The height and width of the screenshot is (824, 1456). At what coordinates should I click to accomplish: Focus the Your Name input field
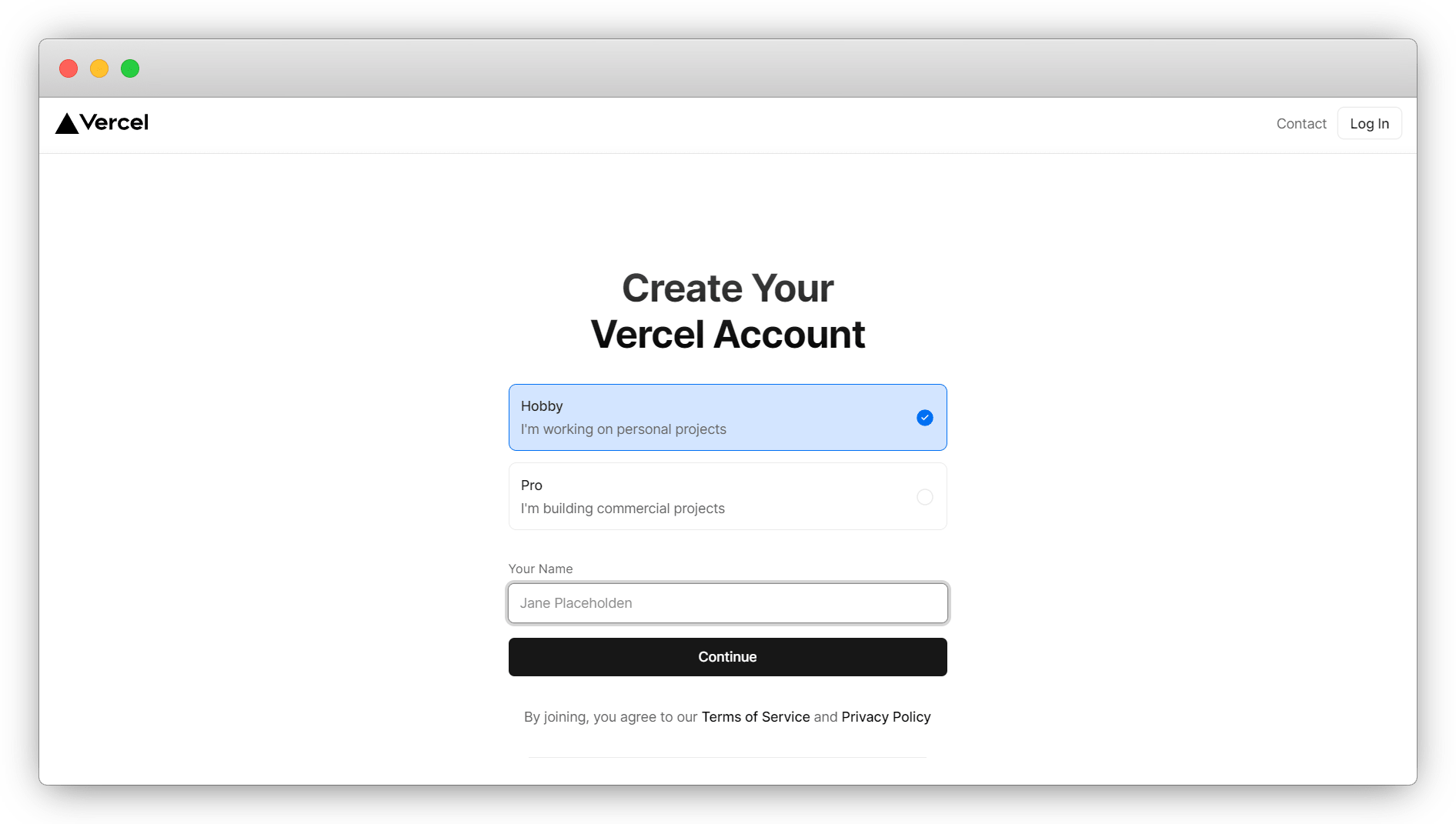pyautogui.click(x=727, y=603)
